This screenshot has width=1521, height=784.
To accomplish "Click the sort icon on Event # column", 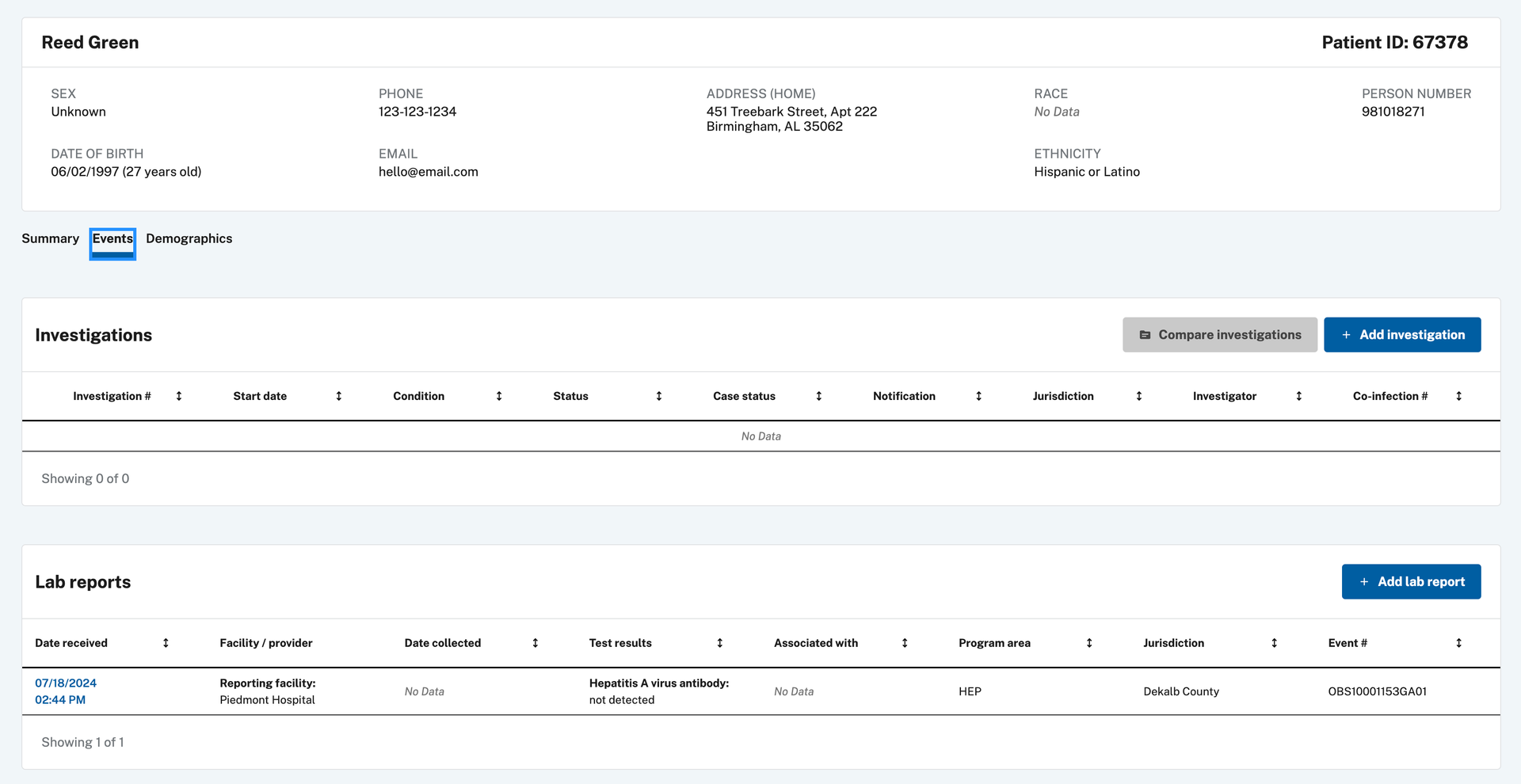I will pyautogui.click(x=1458, y=643).
